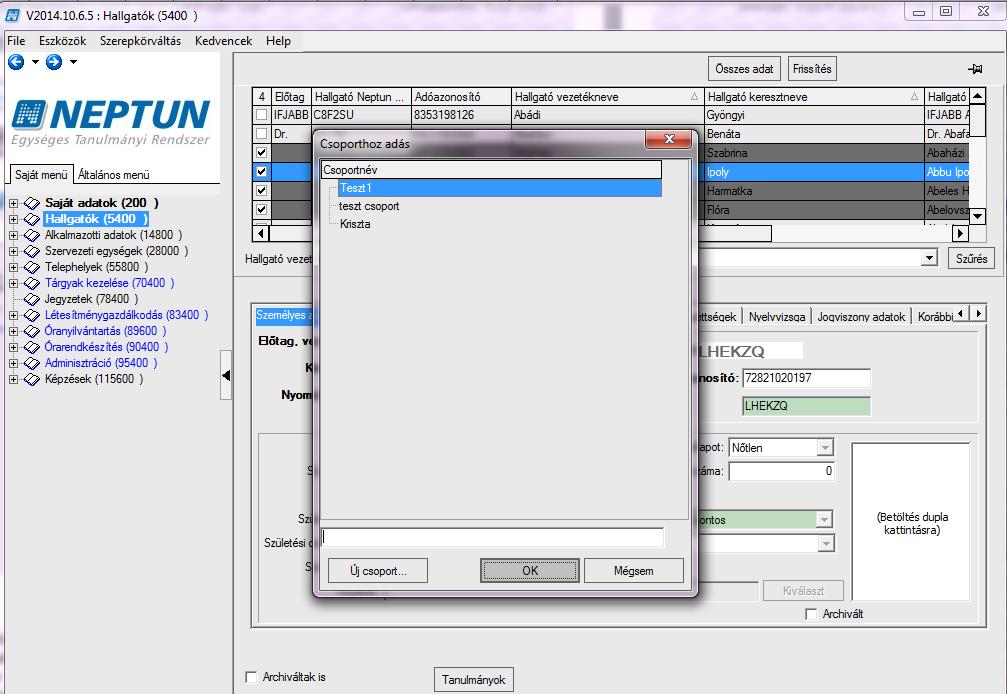Click the Hallgató keresztneve column header

coord(814,97)
